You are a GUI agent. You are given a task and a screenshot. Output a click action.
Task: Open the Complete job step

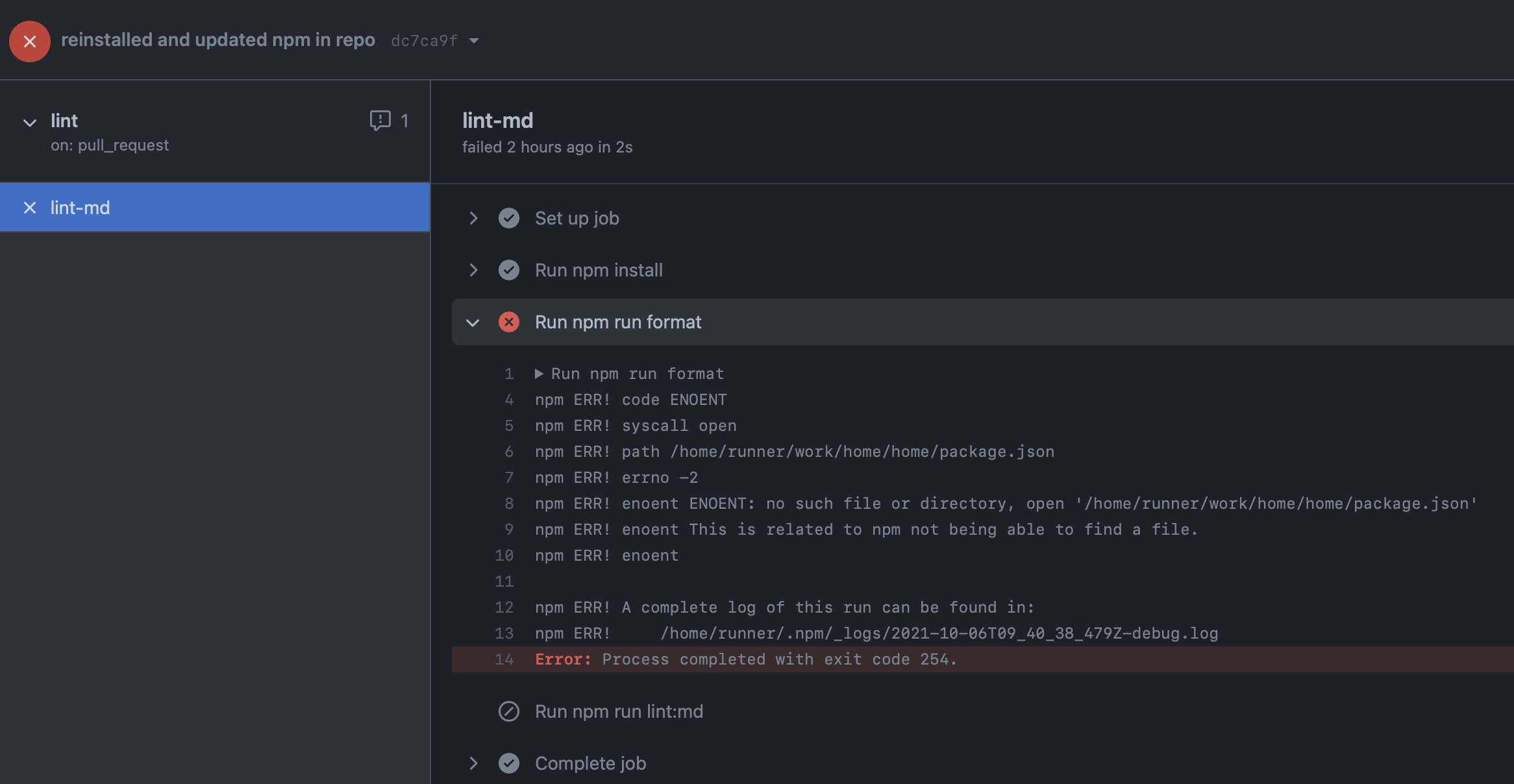click(590, 763)
